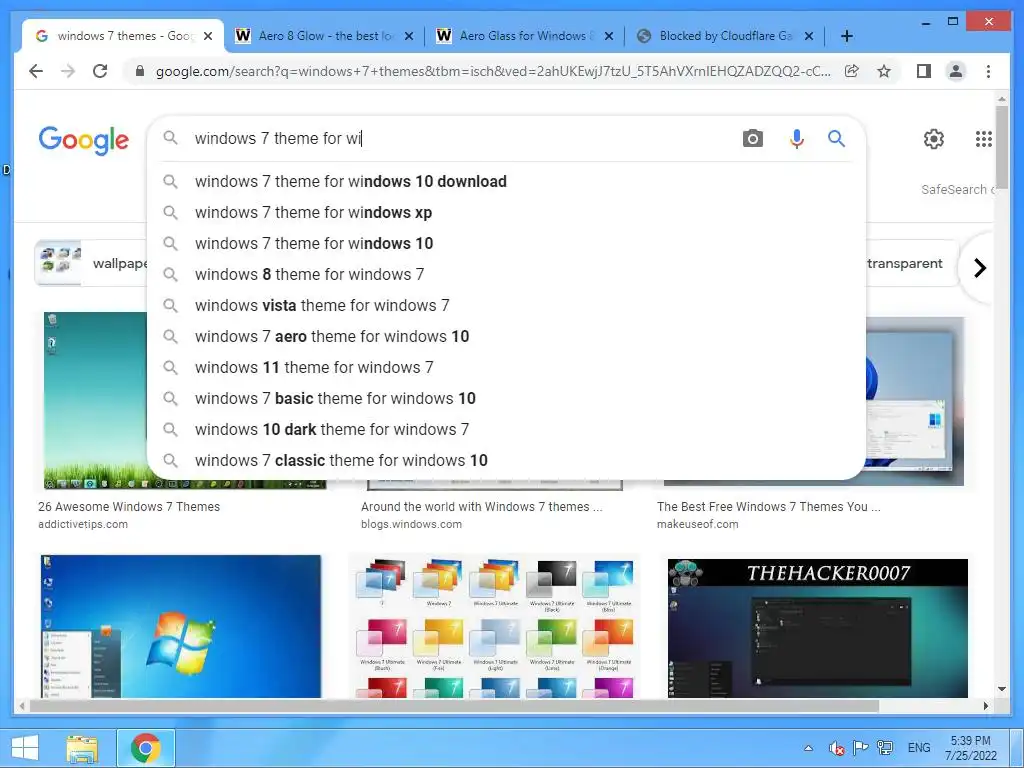Click the Chrome address bar URL
The width and height of the screenshot is (1024, 768).
493,71
